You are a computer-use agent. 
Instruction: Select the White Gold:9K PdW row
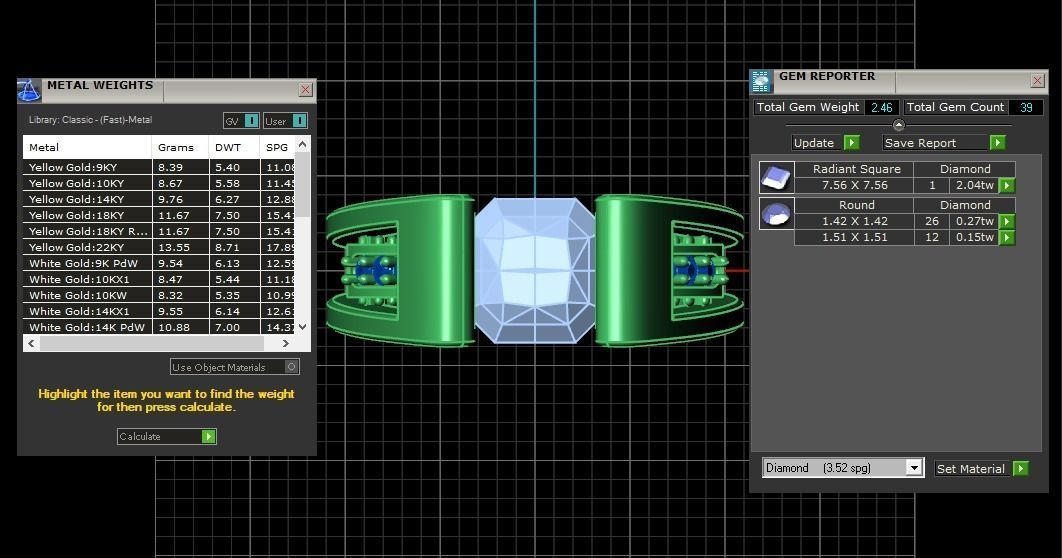coord(158,263)
